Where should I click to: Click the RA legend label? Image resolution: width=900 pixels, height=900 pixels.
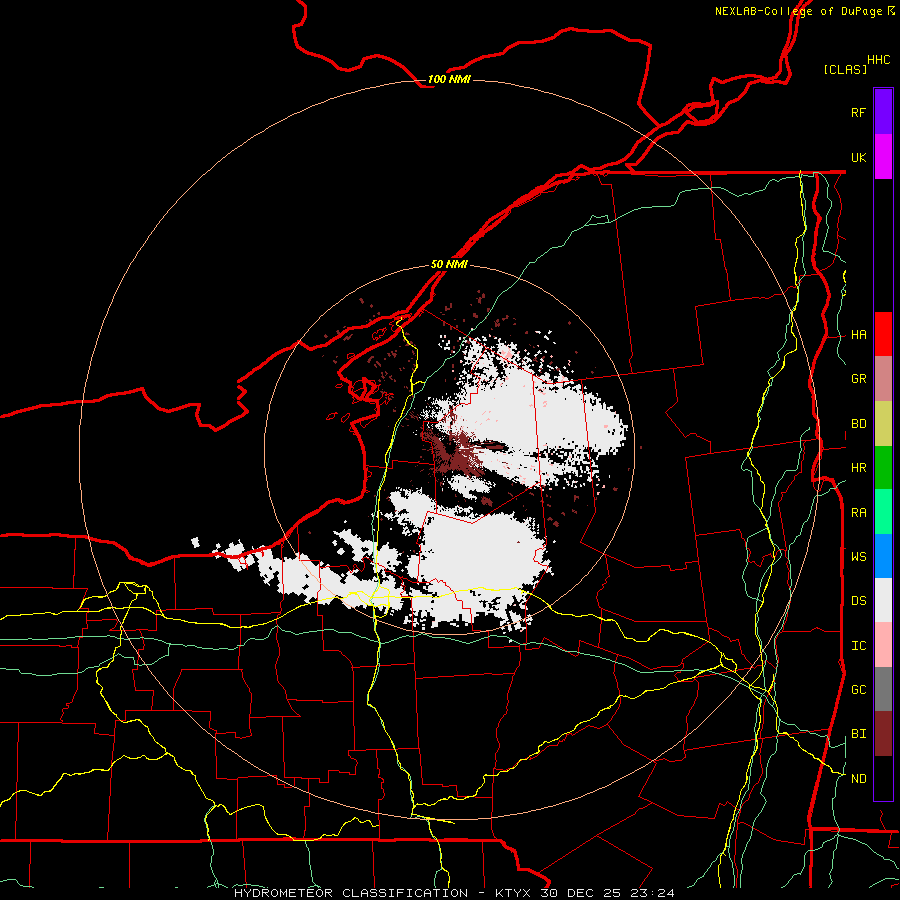click(x=858, y=513)
